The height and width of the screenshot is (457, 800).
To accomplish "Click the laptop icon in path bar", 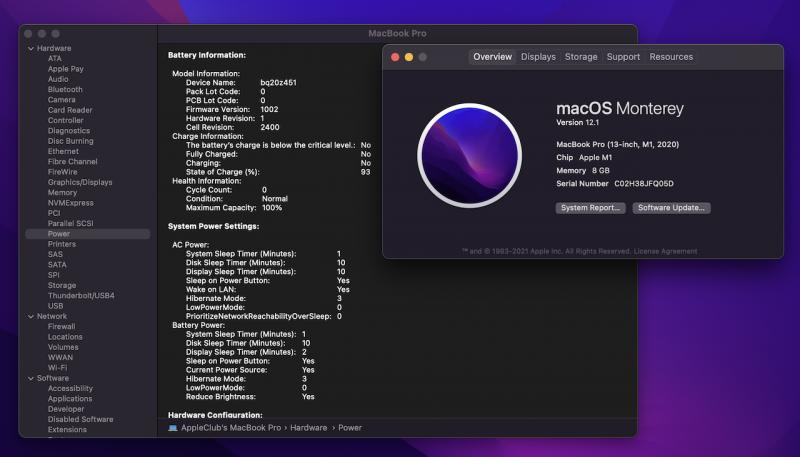I will coord(173,428).
